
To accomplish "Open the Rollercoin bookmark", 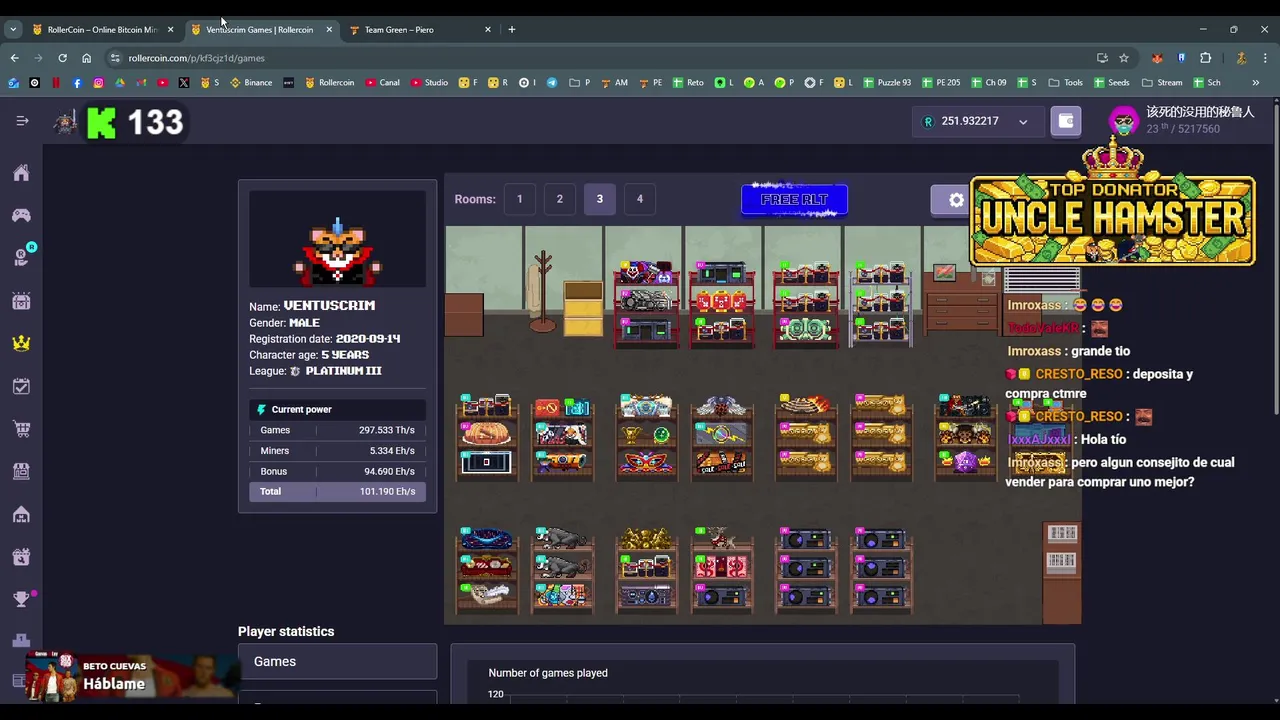I will tap(329, 83).
